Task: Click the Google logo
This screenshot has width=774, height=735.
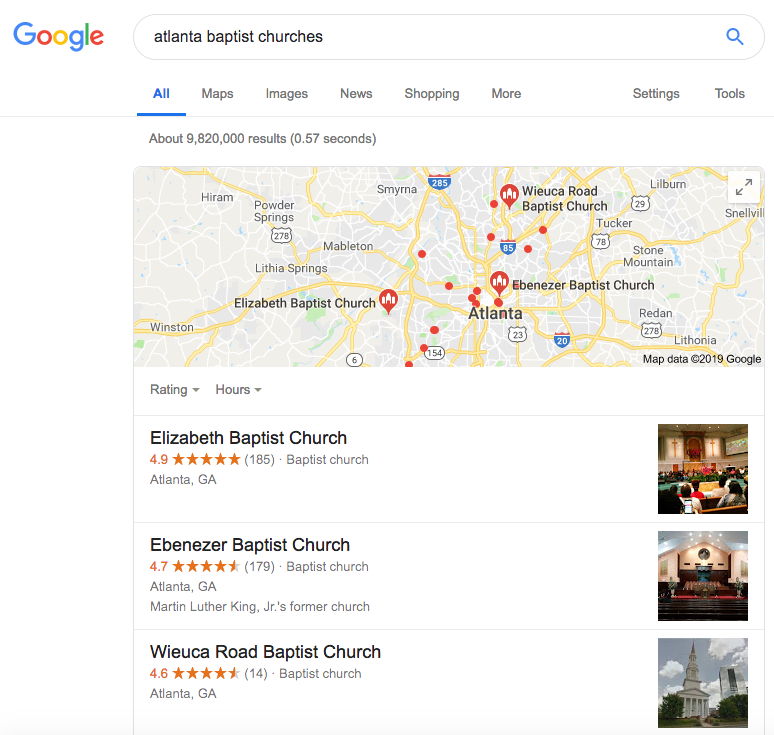Action: coord(58,37)
